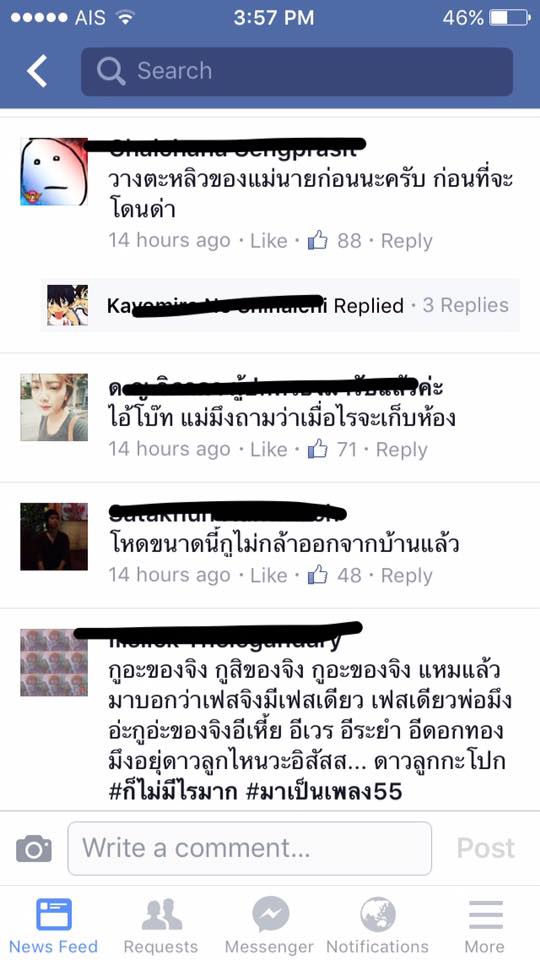540x960 pixels.
Task: Focus the Write a comment field
Action: pos(249,849)
